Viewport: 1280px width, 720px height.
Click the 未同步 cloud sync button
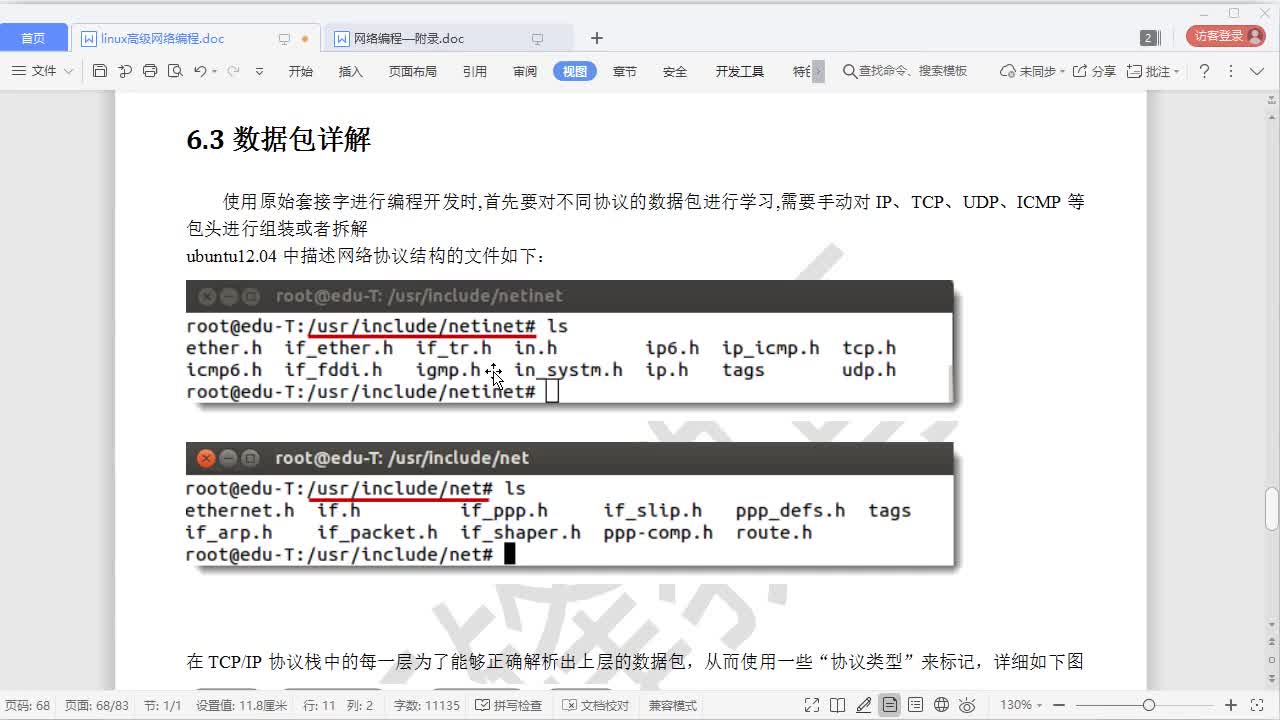tap(1033, 71)
